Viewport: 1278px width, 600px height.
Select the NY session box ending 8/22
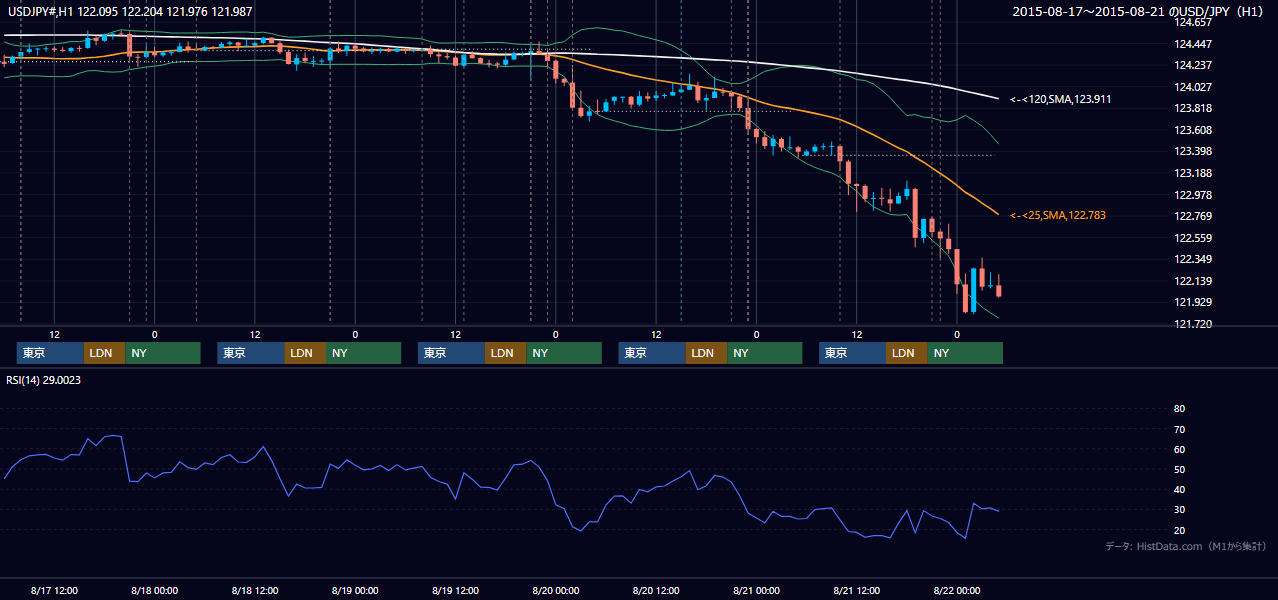point(964,353)
